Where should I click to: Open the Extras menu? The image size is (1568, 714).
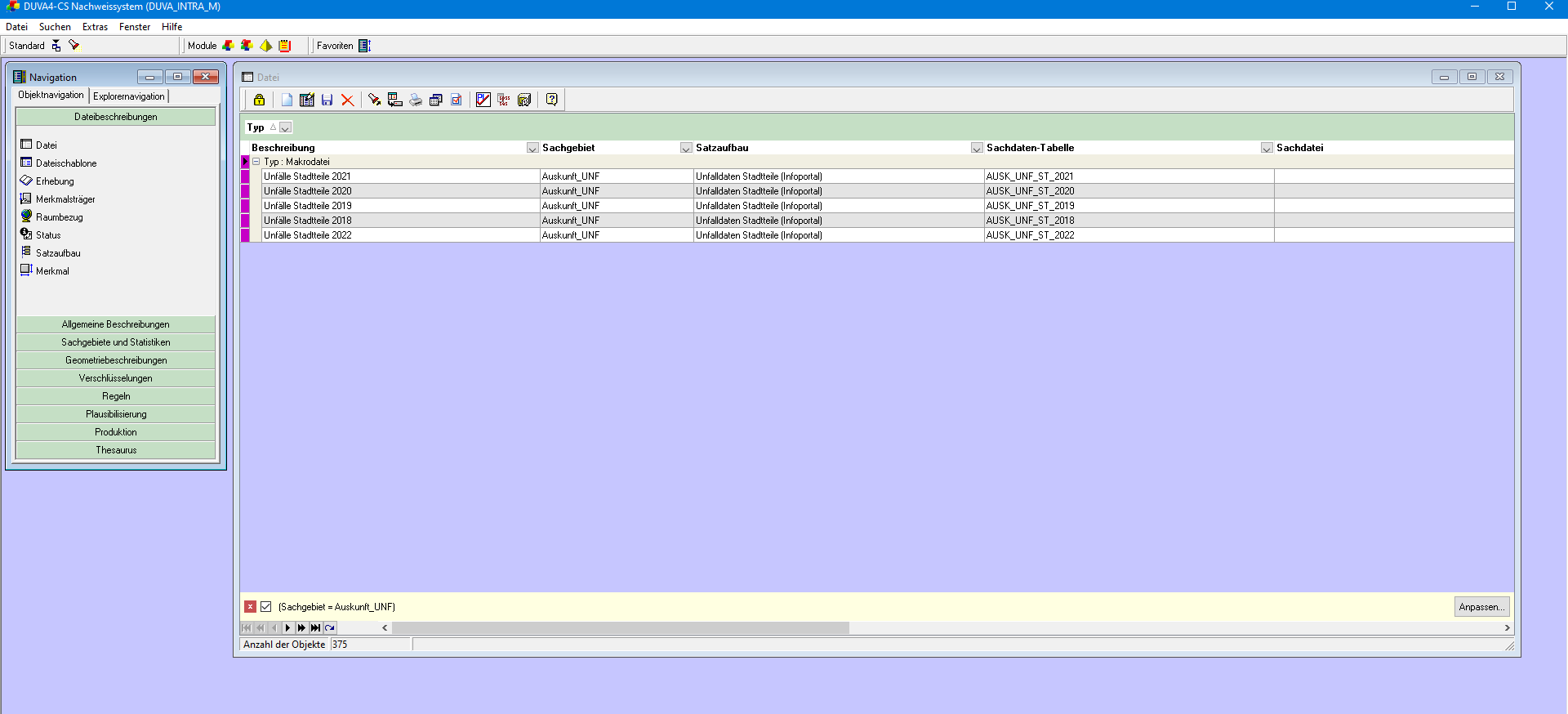tap(95, 27)
